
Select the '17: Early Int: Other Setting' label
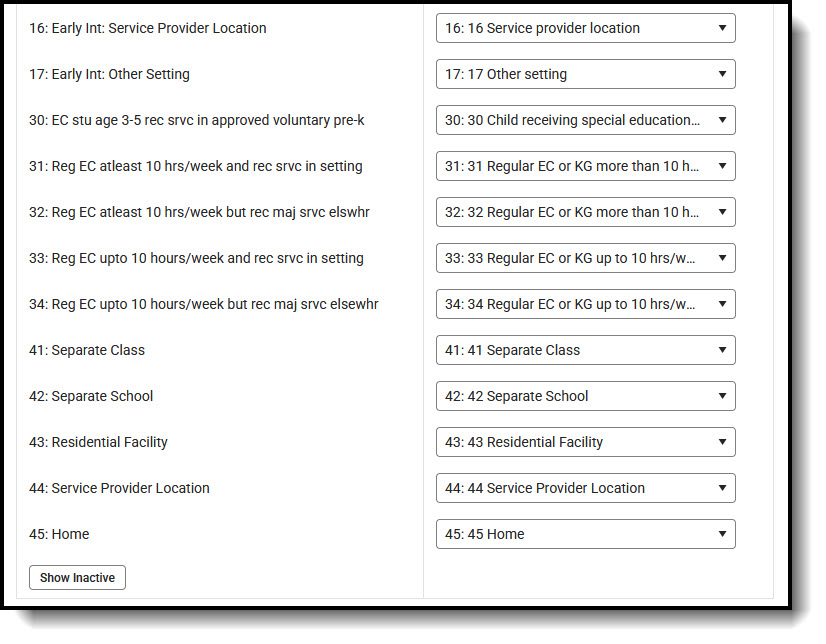(x=109, y=74)
